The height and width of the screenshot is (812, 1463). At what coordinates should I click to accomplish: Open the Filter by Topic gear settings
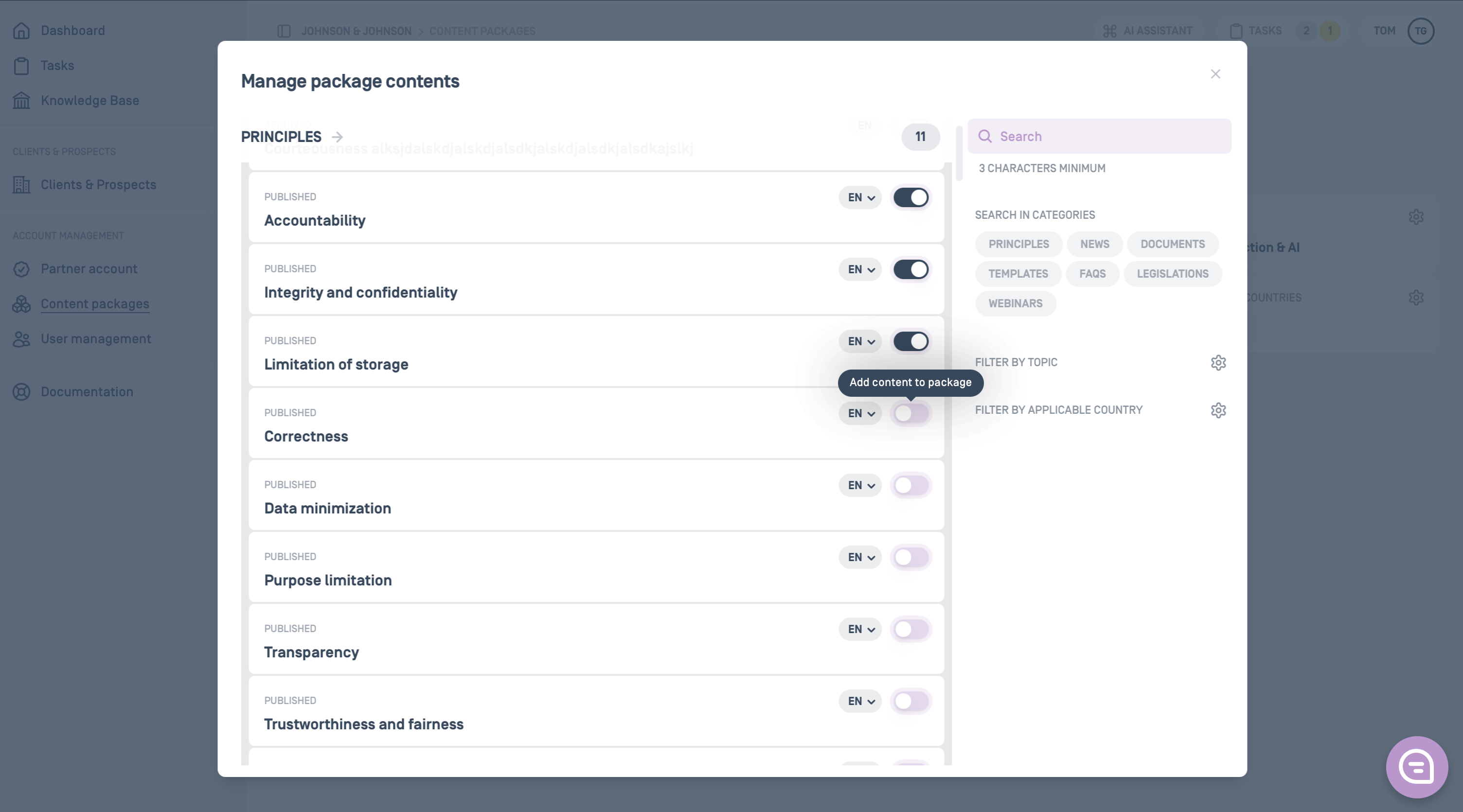pyautogui.click(x=1218, y=362)
